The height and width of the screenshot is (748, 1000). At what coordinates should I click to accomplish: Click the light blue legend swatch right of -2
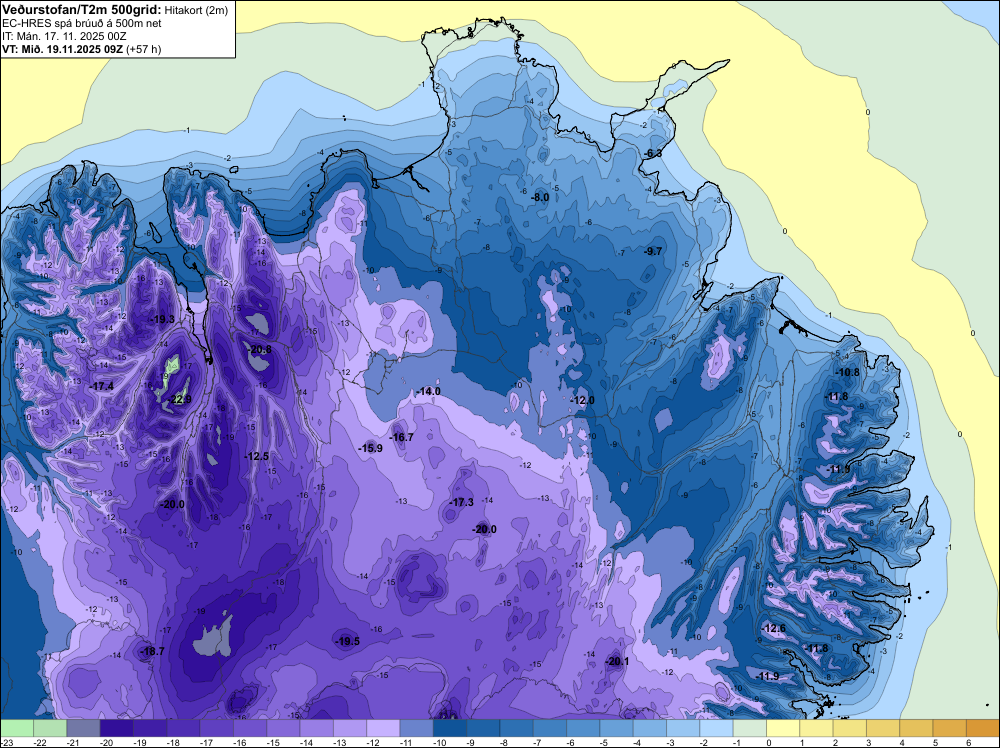coord(716,728)
